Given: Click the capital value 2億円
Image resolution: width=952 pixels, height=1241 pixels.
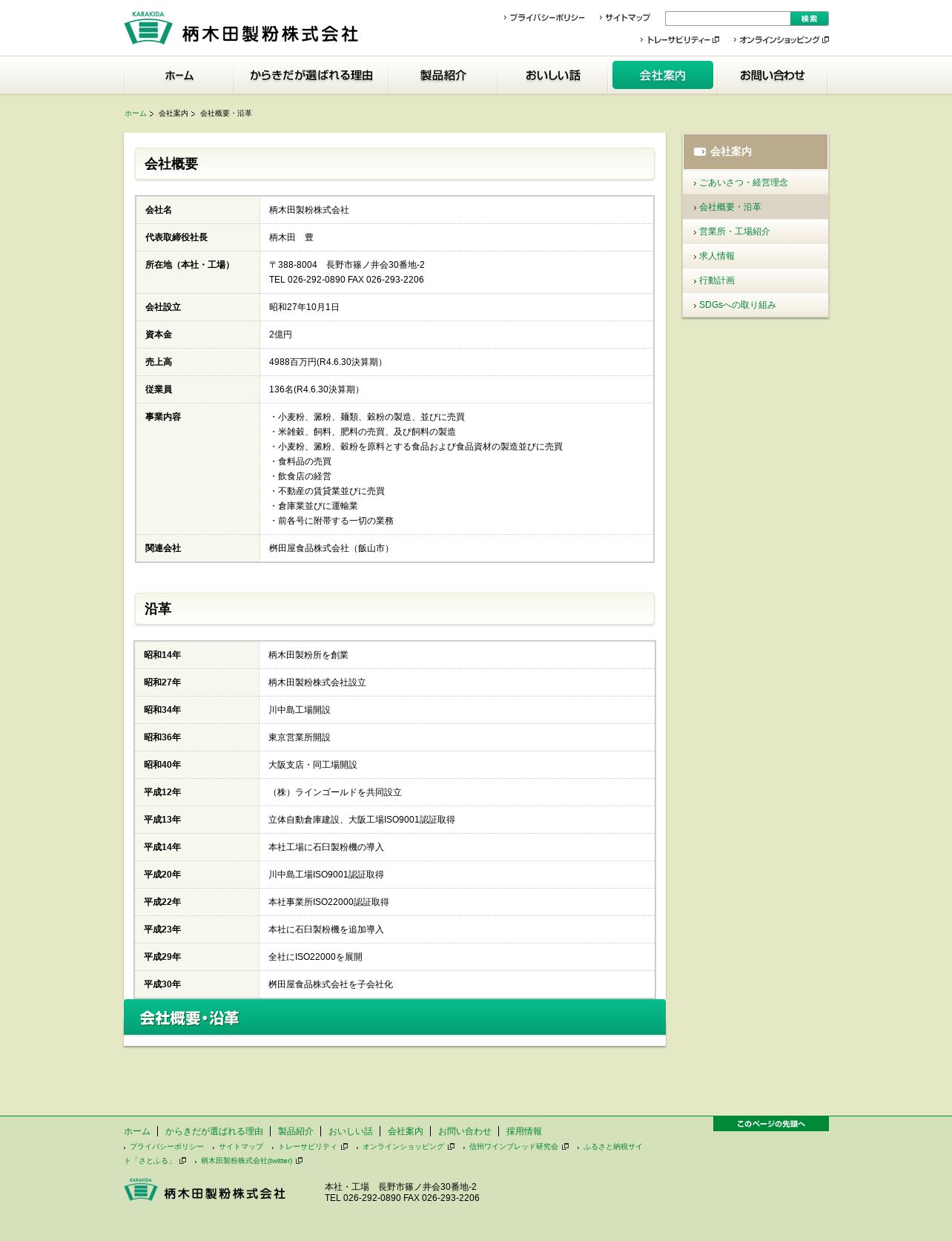Looking at the screenshot, I should [x=280, y=335].
